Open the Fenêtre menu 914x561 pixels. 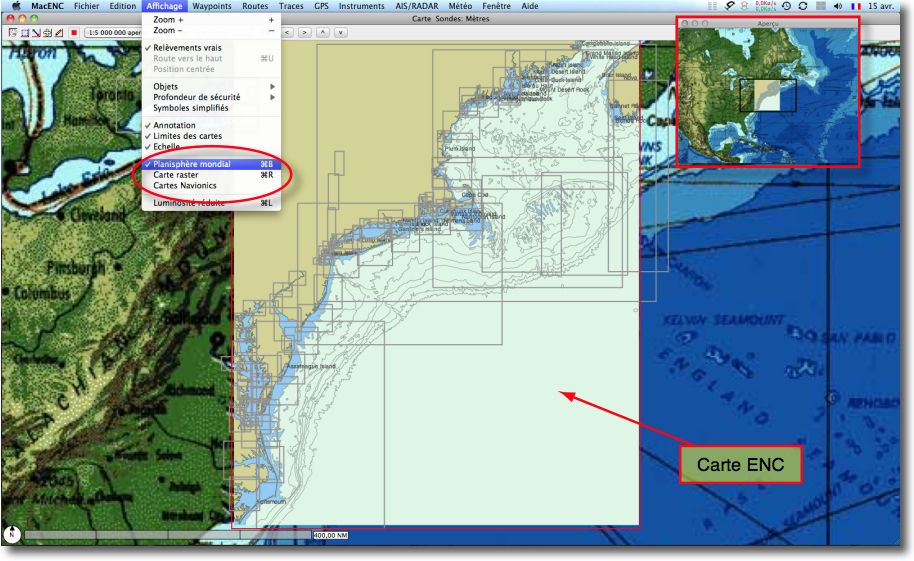click(497, 6)
